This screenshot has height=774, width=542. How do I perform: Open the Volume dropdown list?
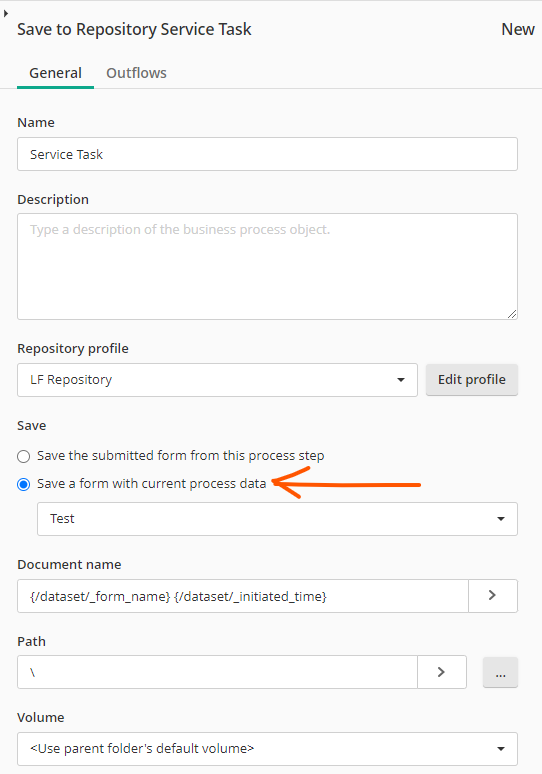click(268, 749)
